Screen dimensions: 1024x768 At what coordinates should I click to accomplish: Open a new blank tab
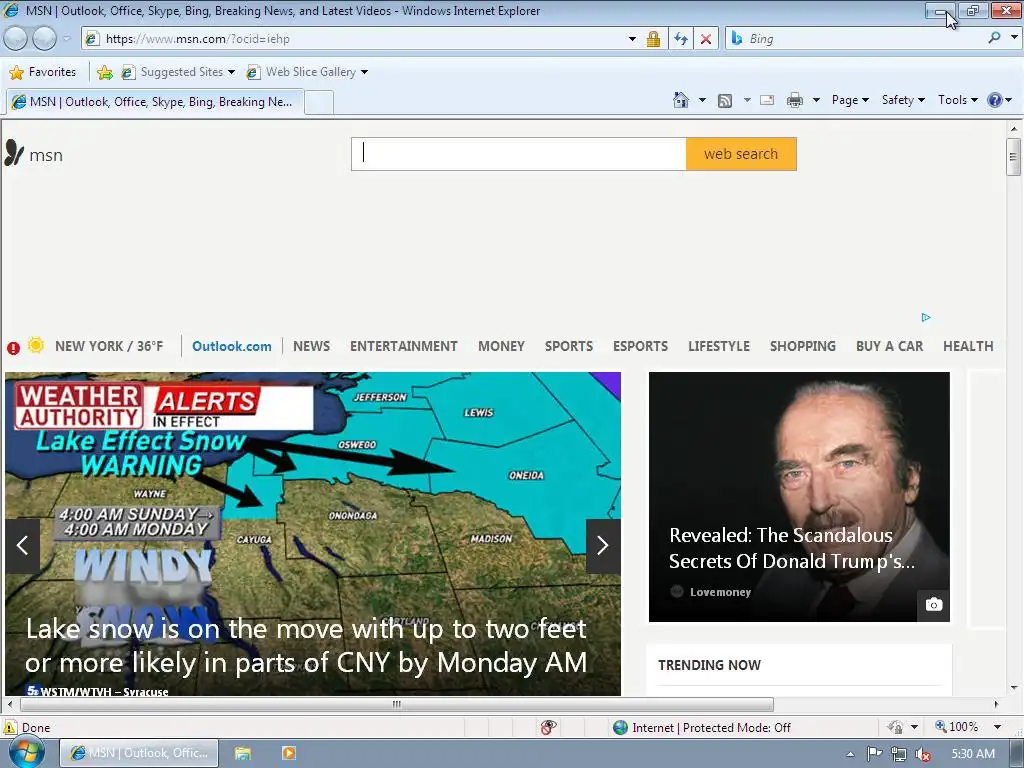coord(319,103)
